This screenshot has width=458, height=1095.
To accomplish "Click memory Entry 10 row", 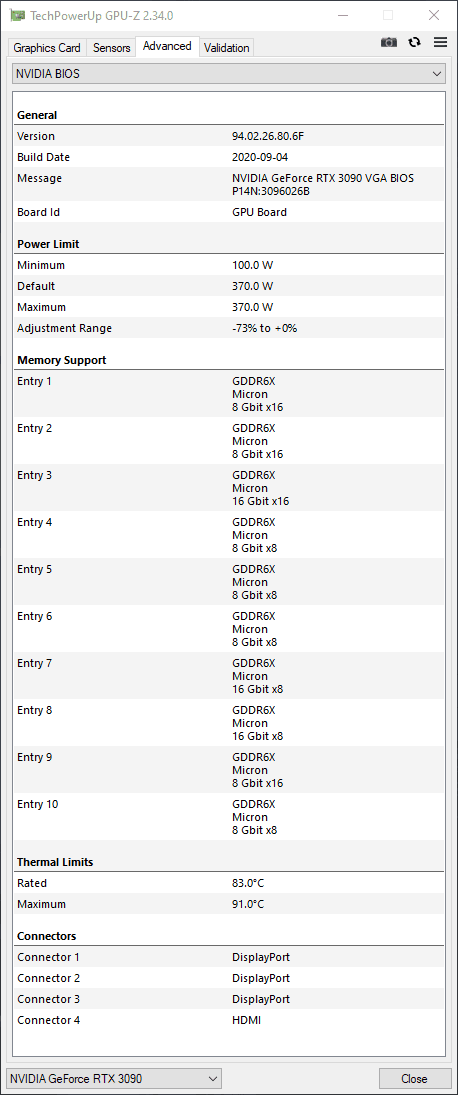I will 229,816.
